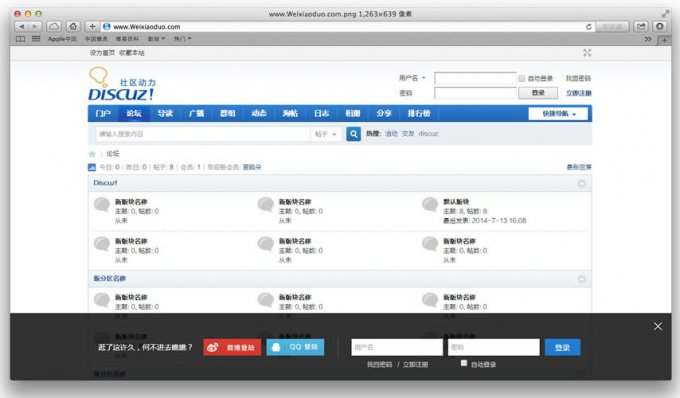
Task: Toggle auto-login checkbox in header login
Action: (522, 78)
